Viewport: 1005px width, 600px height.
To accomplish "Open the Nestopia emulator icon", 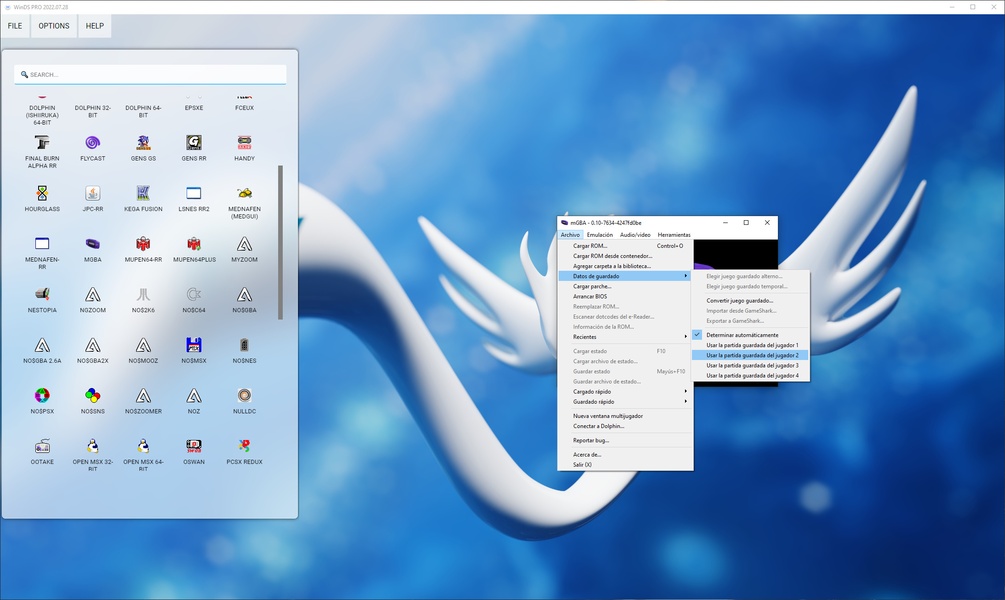I will (42, 294).
